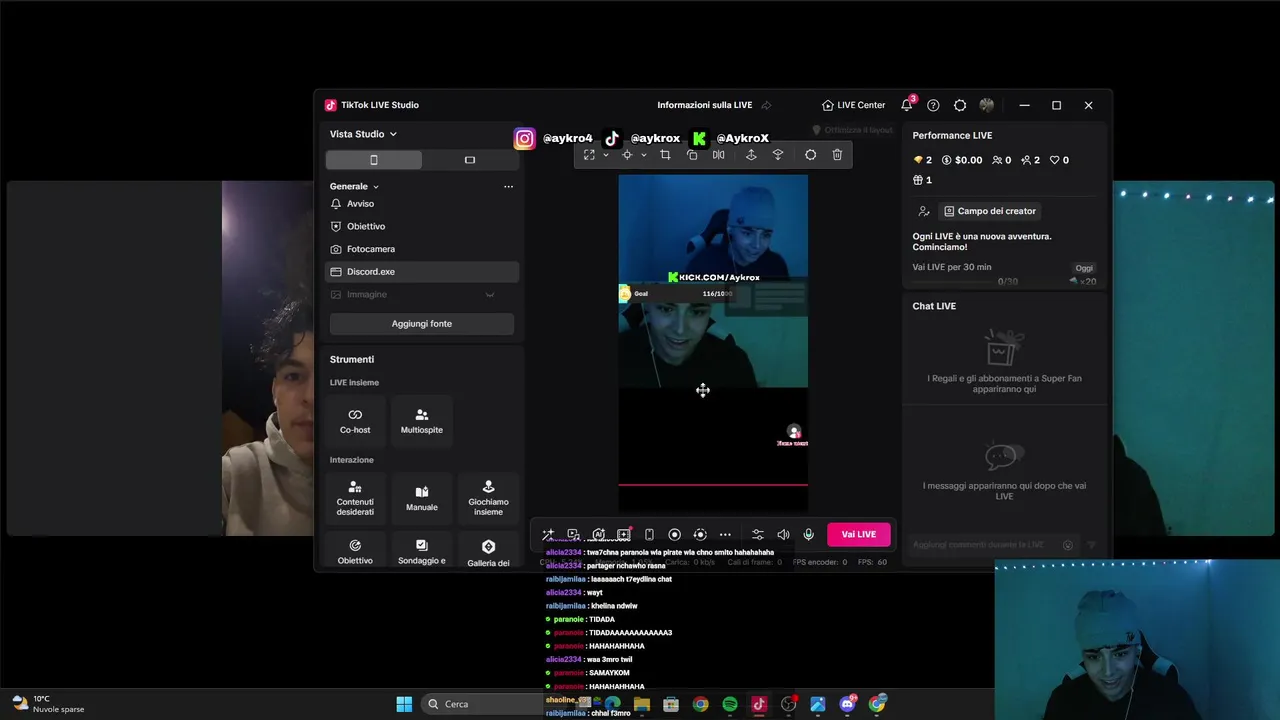1280x720 pixels.
Task: Open the source settings gear
Action: tap(810, 155)
